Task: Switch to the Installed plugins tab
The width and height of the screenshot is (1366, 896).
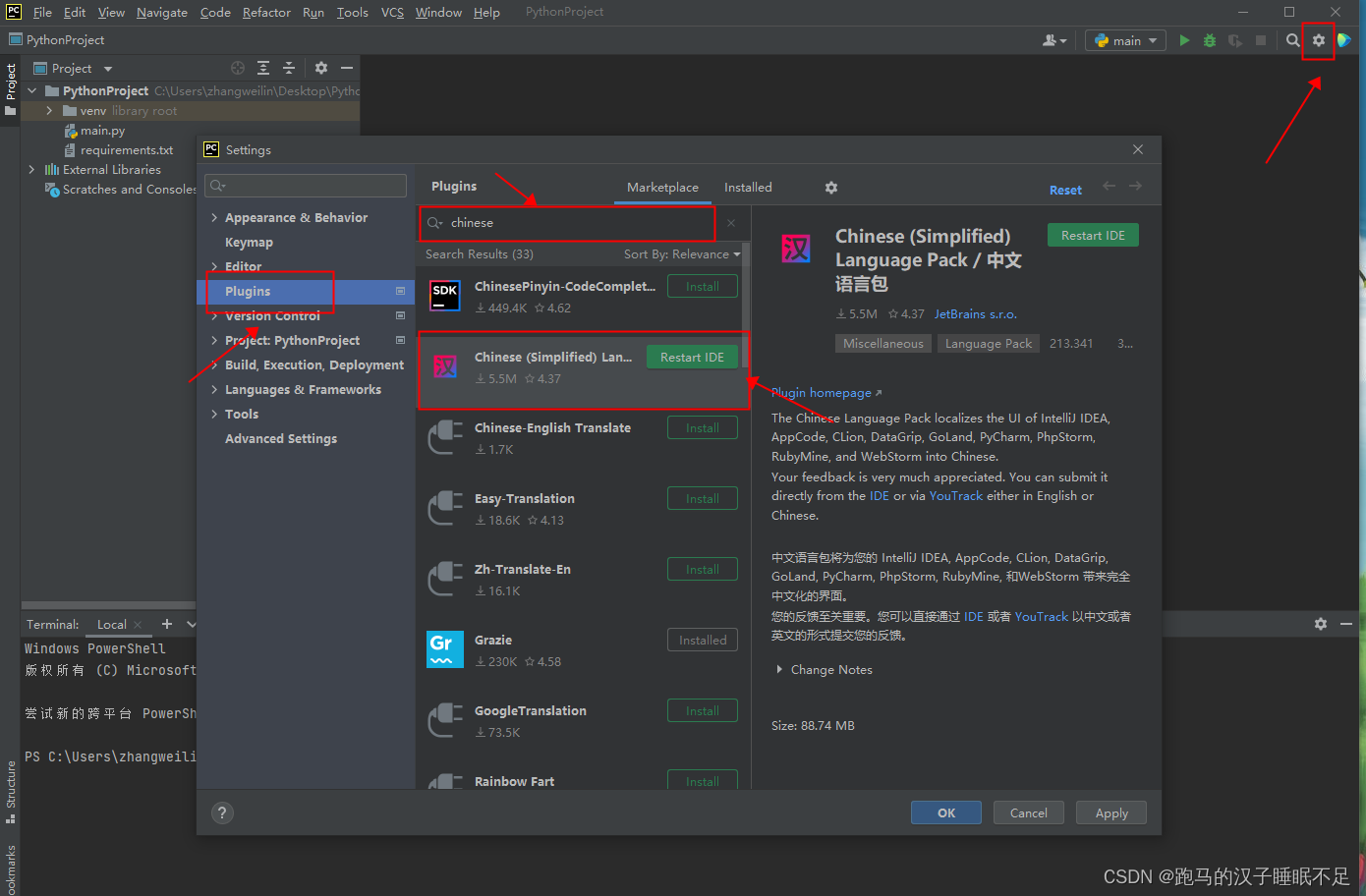Action: (748, 188)
